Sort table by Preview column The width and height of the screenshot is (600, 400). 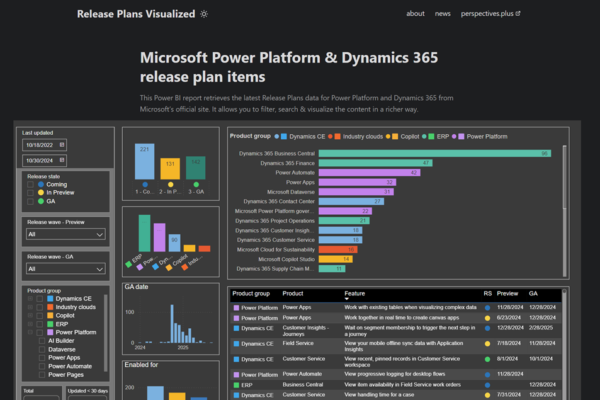click(x=507, y=294)
